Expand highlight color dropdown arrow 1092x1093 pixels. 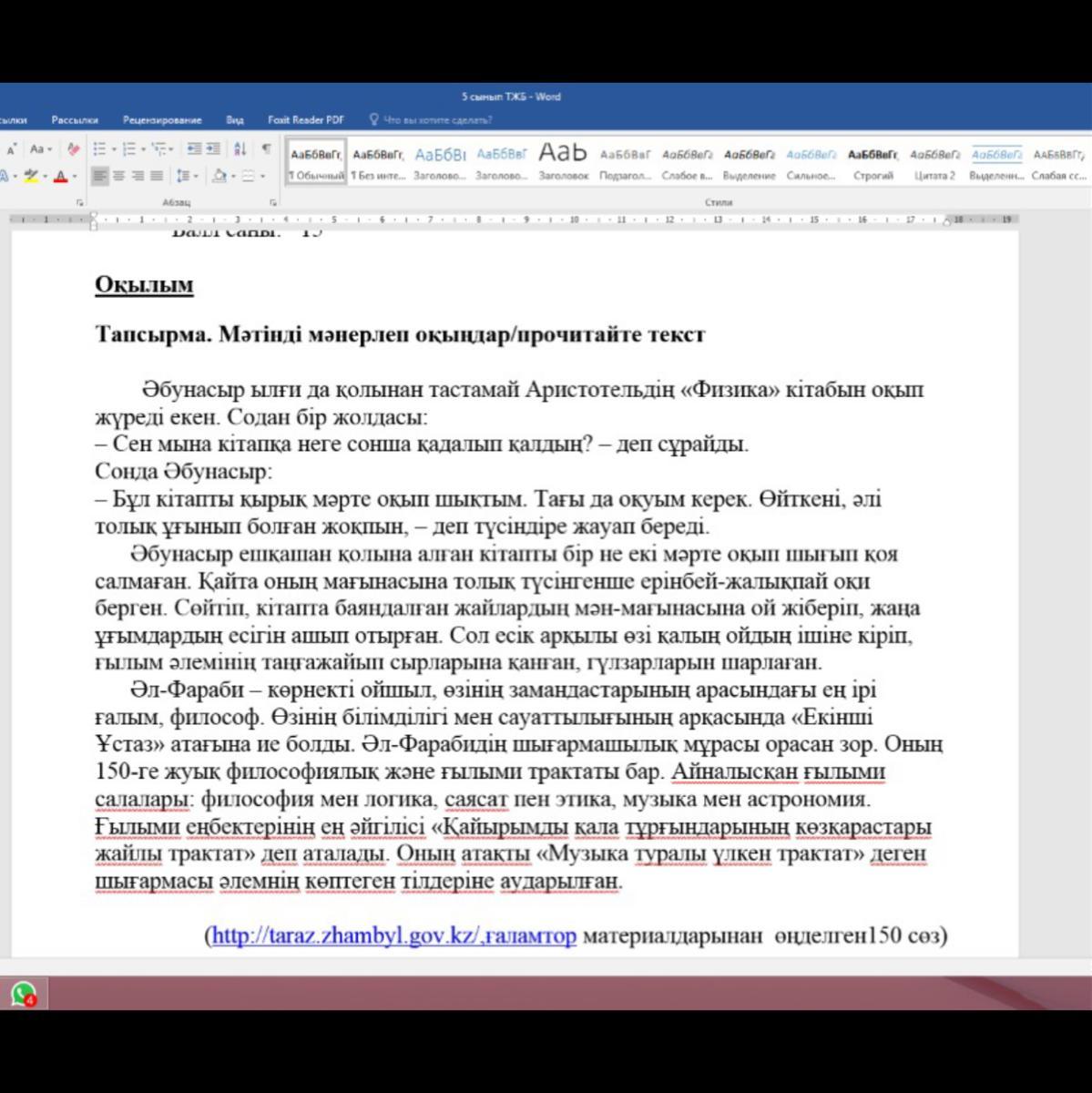pyautogui.click(x=45, y=176)
